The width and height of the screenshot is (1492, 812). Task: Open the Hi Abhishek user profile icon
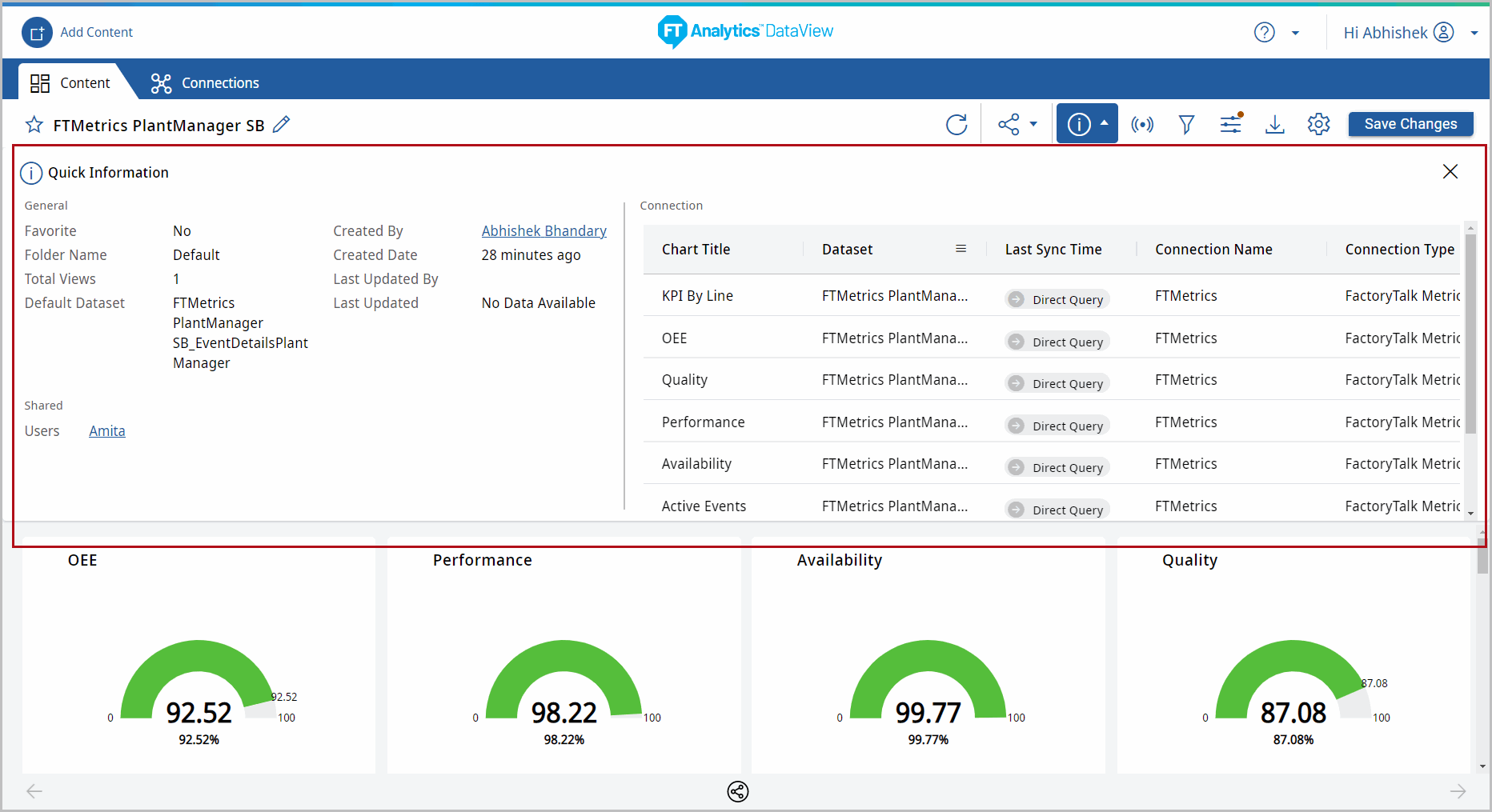coord(1443,33)
